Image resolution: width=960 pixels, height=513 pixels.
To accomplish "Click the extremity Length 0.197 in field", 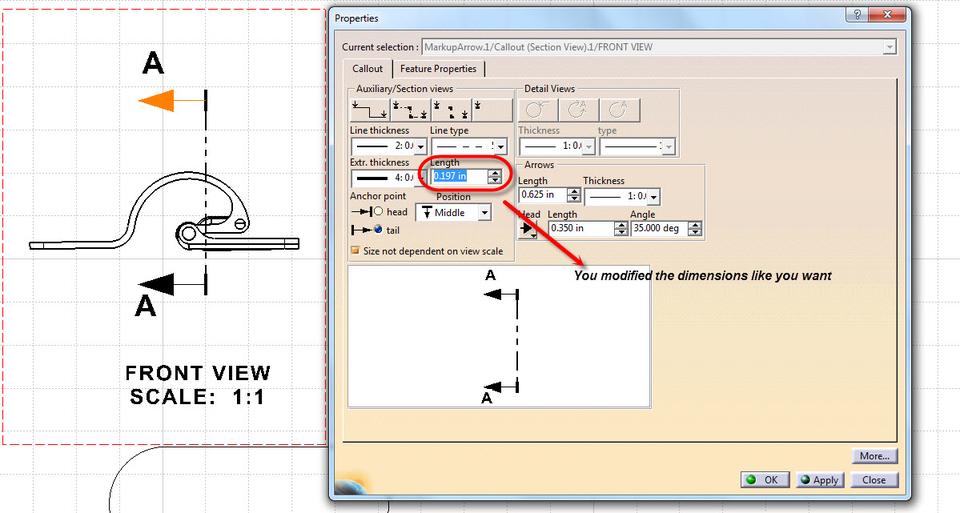I will pyautogui.click(x=460, y=176).
